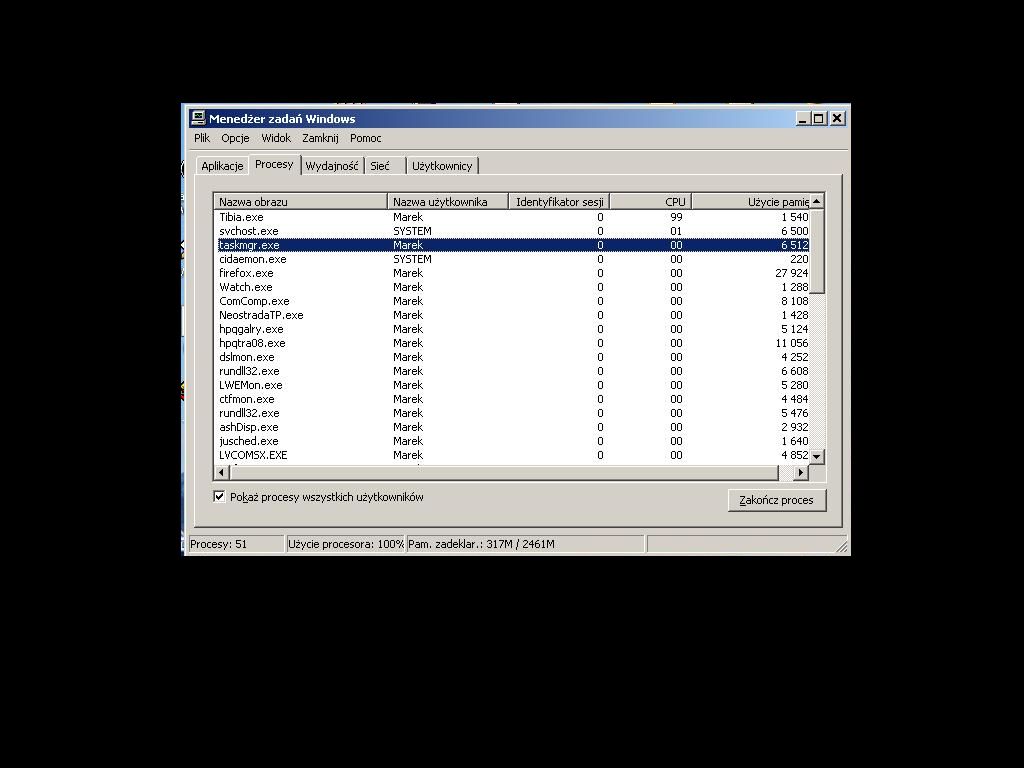This screenshot has height=768, width=1024.
Task: Select the NeostradaTP.exe process row
Action: (513, 315)
